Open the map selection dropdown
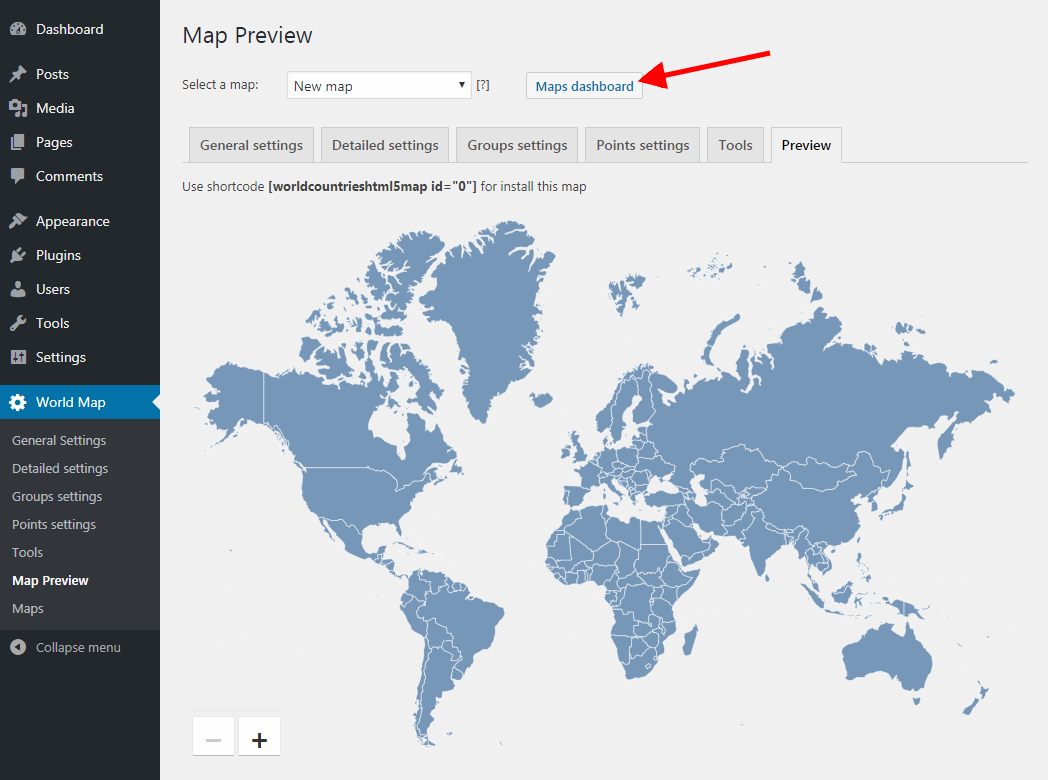This screenshot has width=1048, height=780. (x=378, y=85)
